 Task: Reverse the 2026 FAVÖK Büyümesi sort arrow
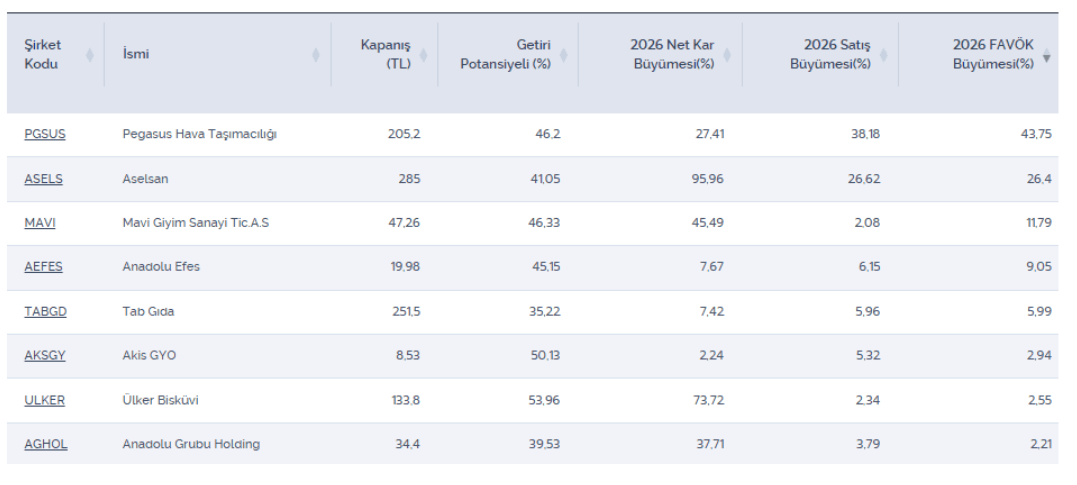point(1046,57)
